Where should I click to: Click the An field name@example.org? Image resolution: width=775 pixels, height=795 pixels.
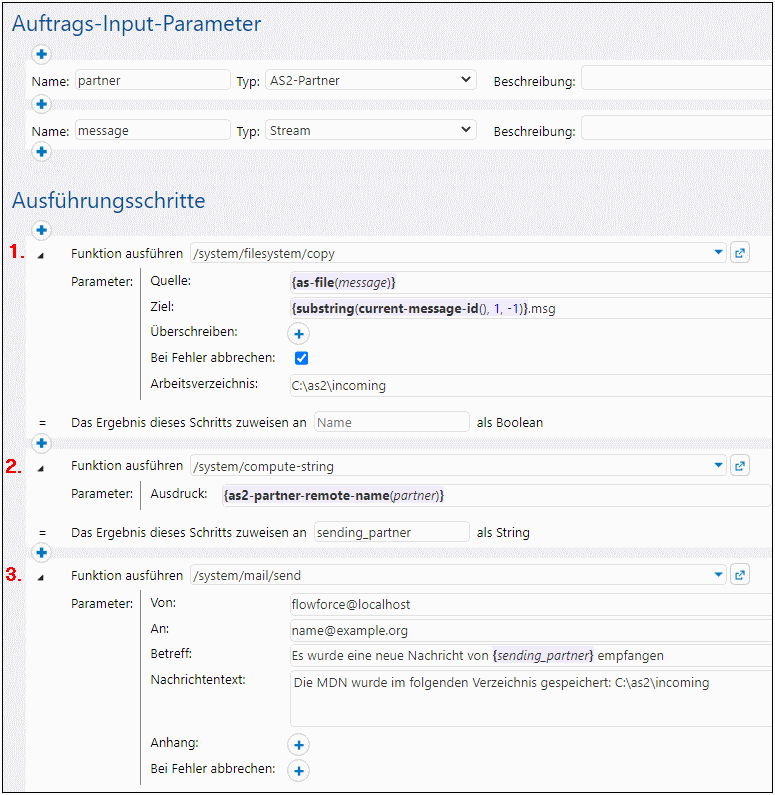(530, 630)
